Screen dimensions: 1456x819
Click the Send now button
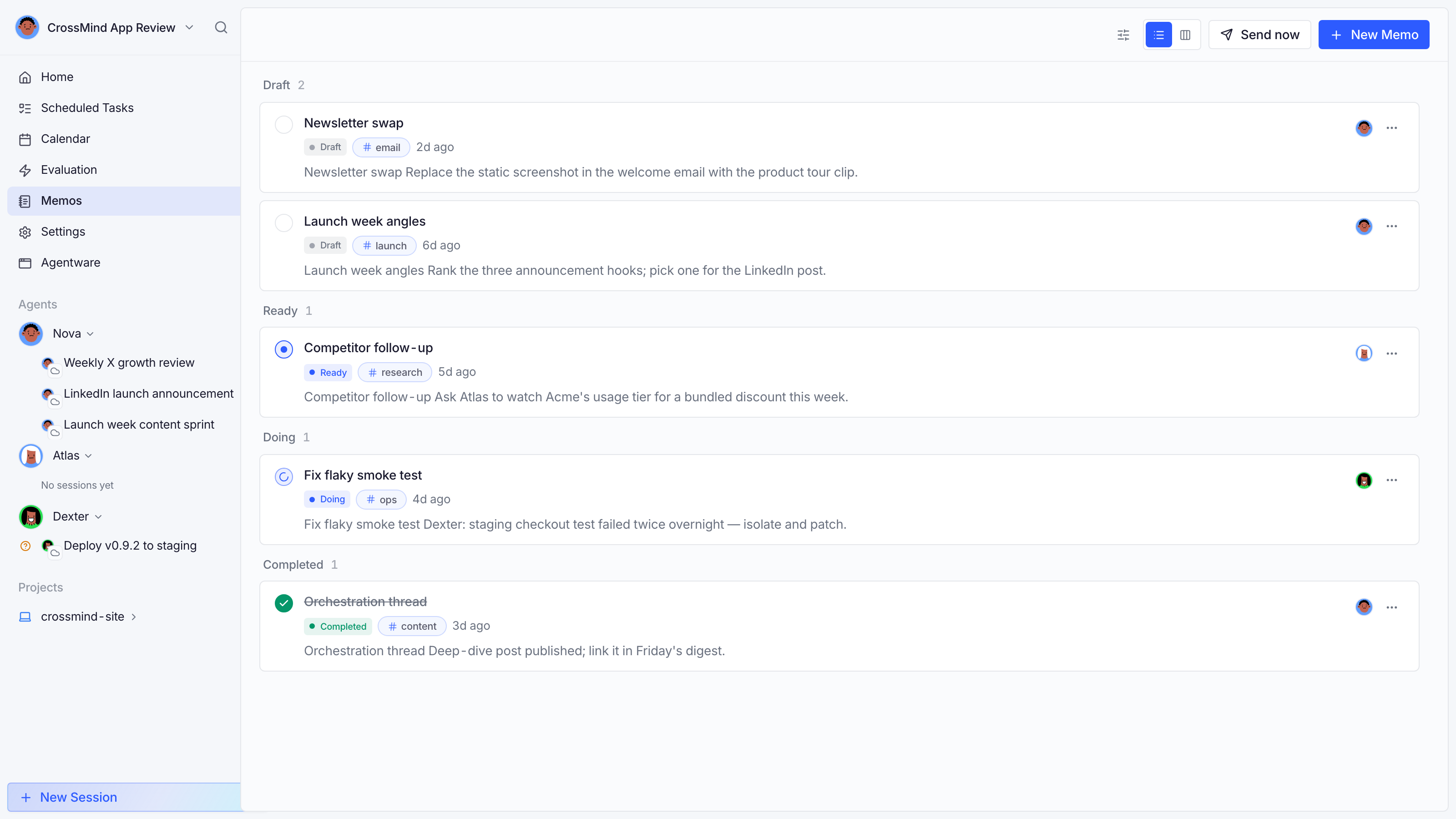[x=1260, y=35]
